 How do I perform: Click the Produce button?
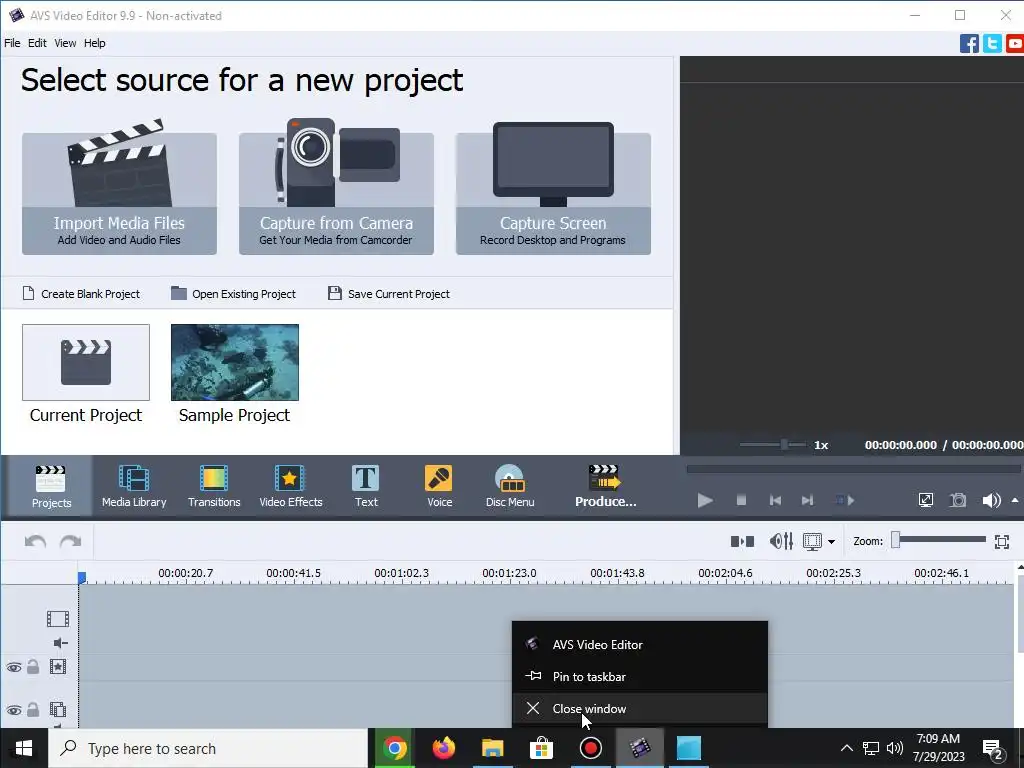point(605,487)
